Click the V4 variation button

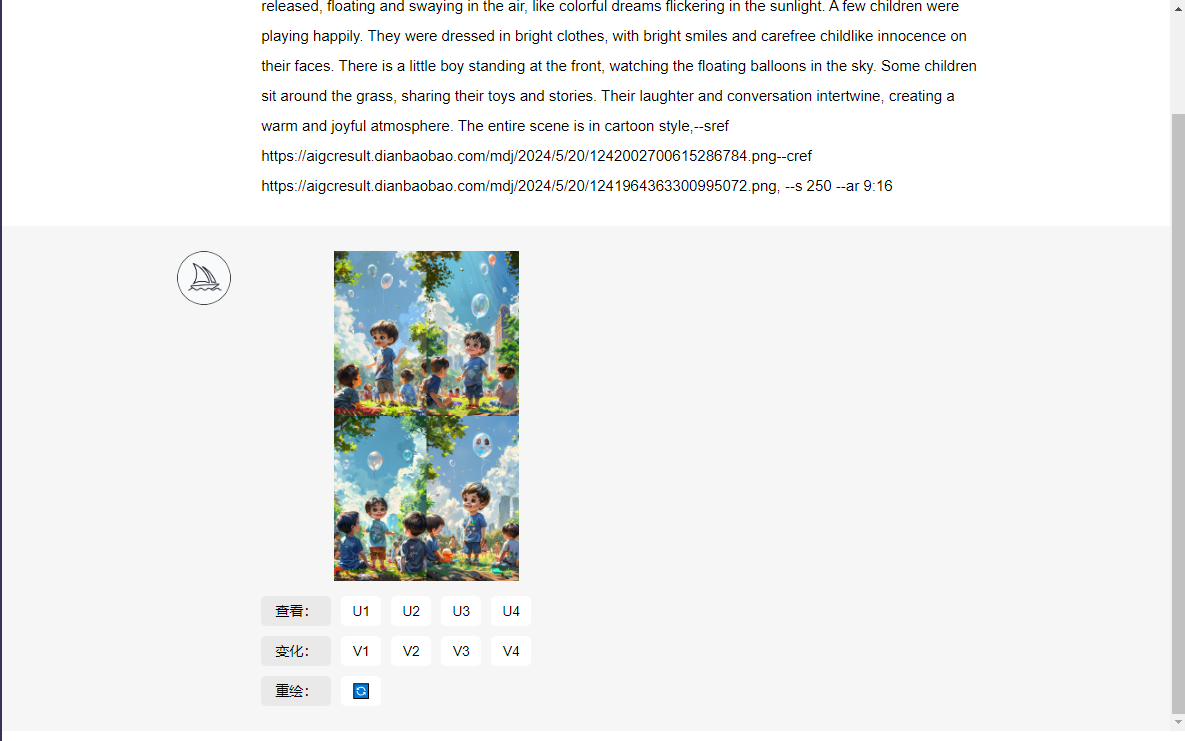click(511, 651)
